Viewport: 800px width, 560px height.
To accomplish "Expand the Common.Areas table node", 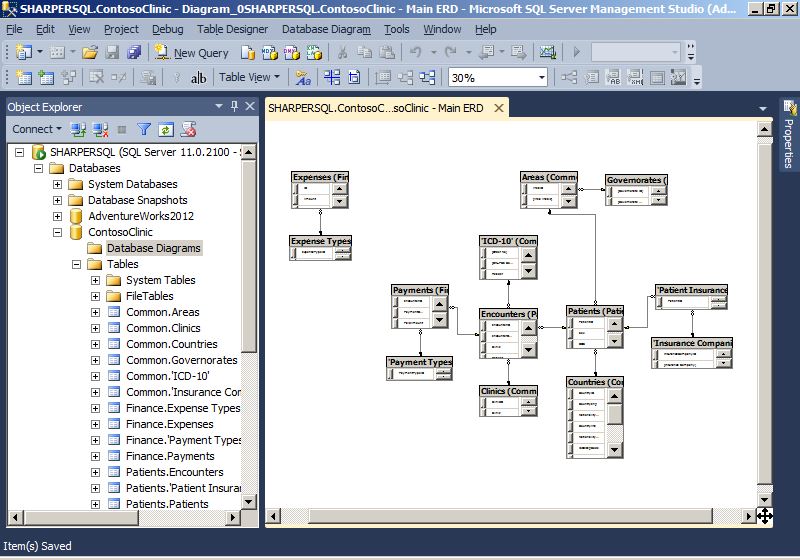I will 95,312.
